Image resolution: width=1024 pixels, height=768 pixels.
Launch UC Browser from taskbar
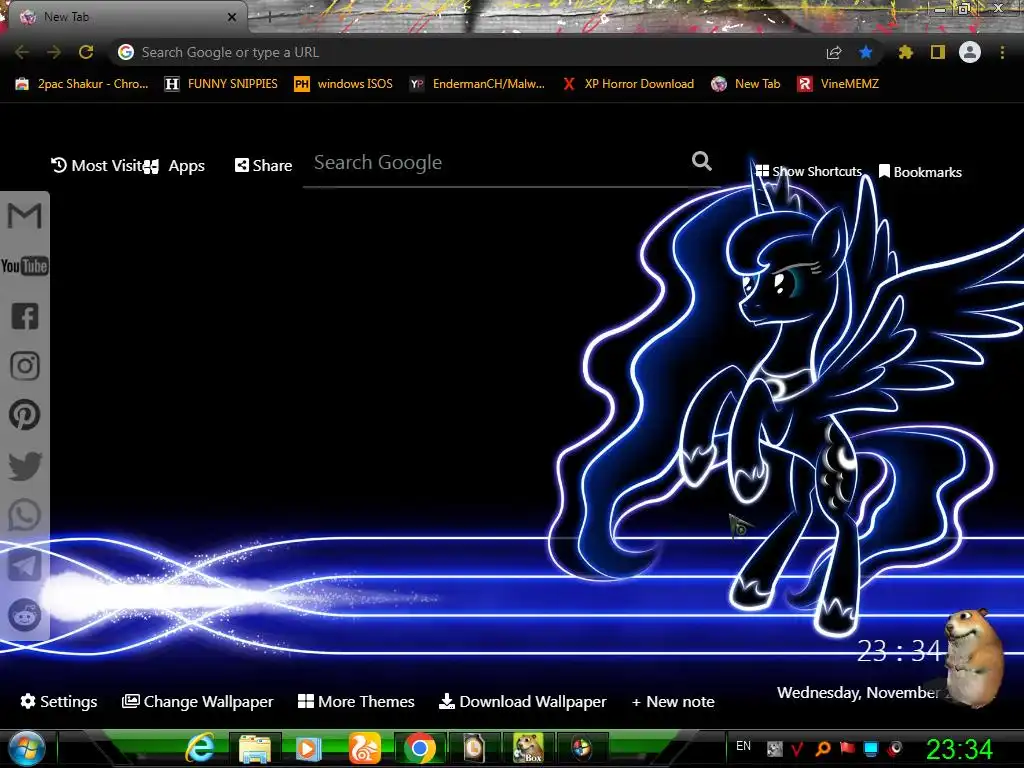364,749
